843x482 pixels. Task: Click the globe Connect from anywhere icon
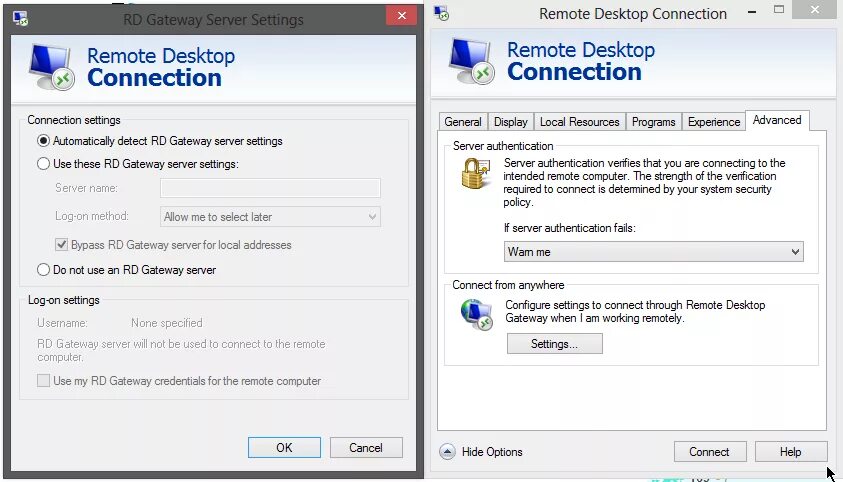[476, 314]
